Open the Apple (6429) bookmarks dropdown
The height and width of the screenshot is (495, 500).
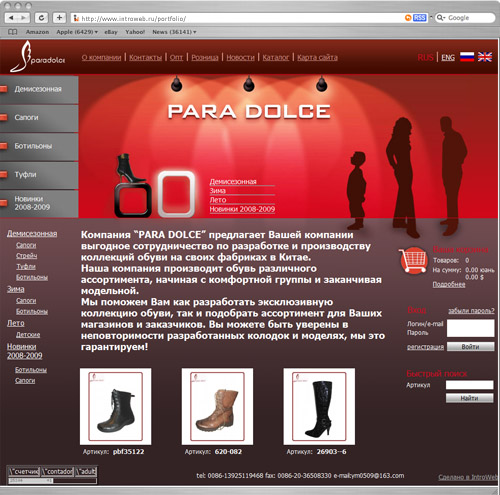(x=77, y=32)
